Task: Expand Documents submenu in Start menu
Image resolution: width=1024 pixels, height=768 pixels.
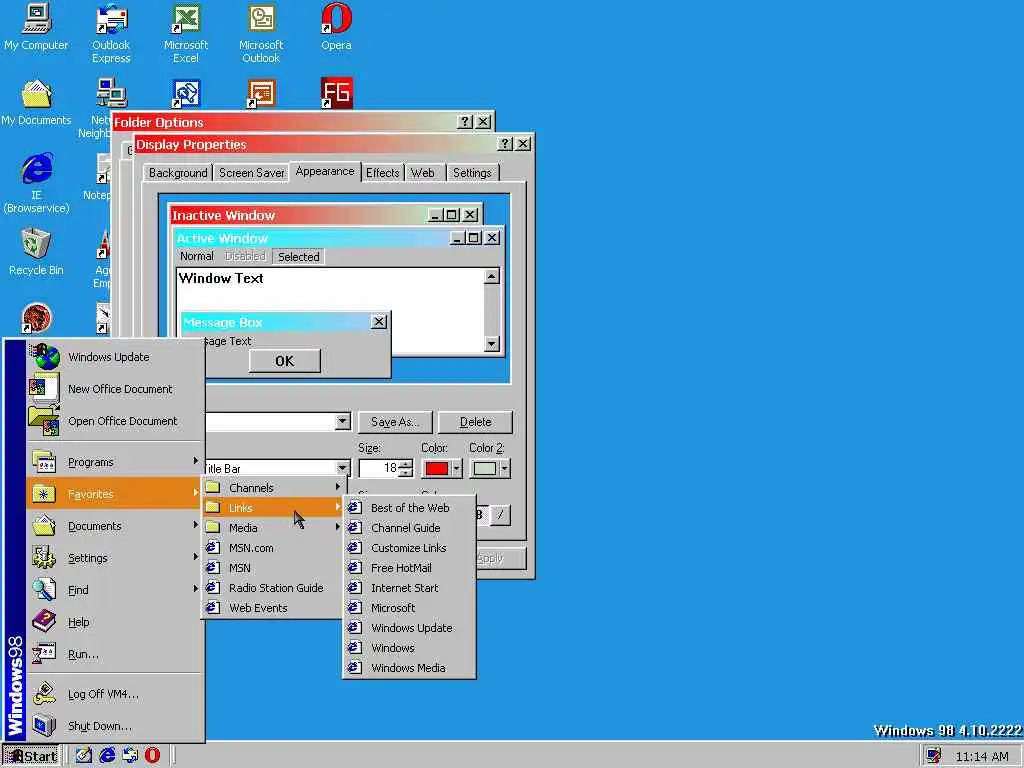Action: tap(115, 526)
